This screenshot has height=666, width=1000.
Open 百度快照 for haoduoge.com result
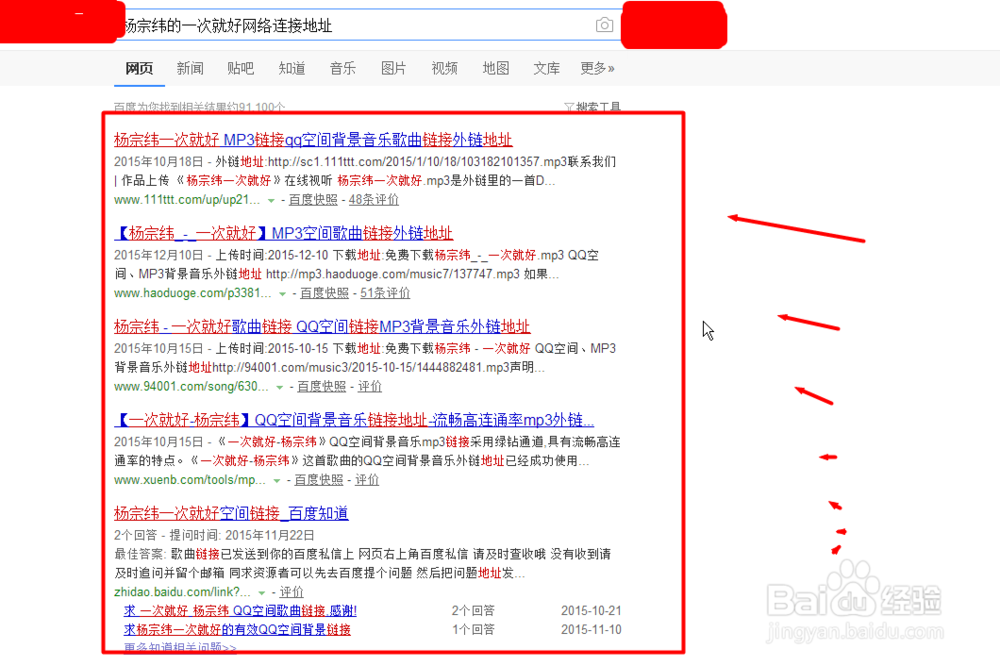325,293
